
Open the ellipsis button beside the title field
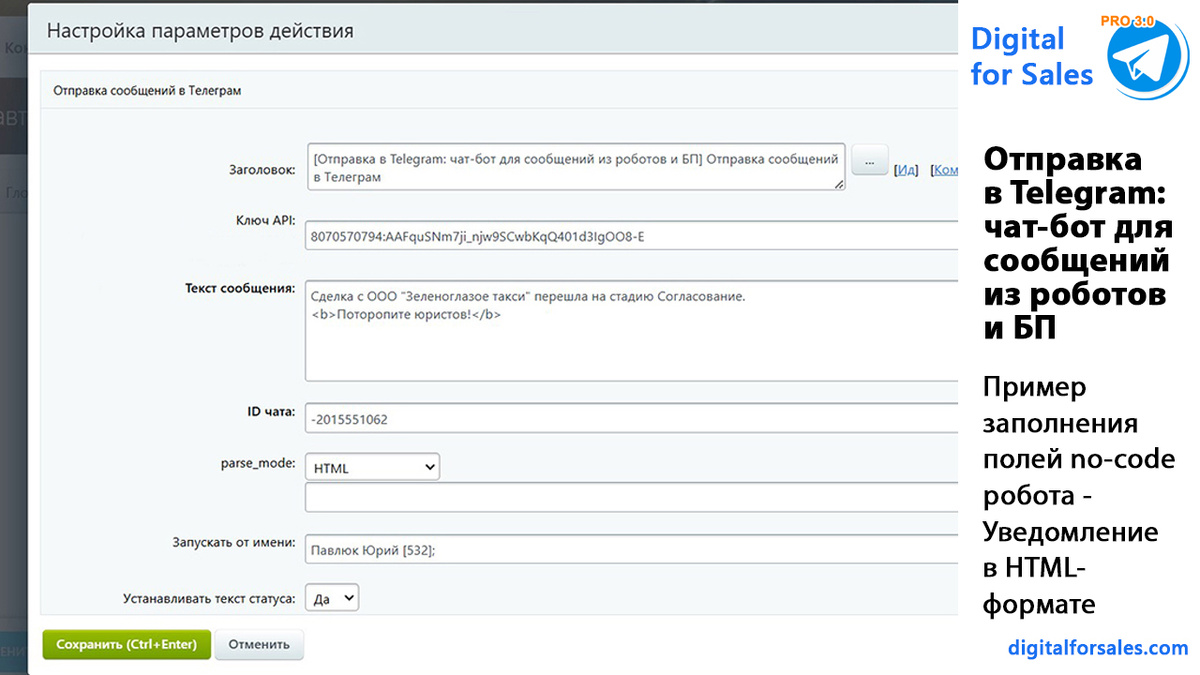point(870,159)
